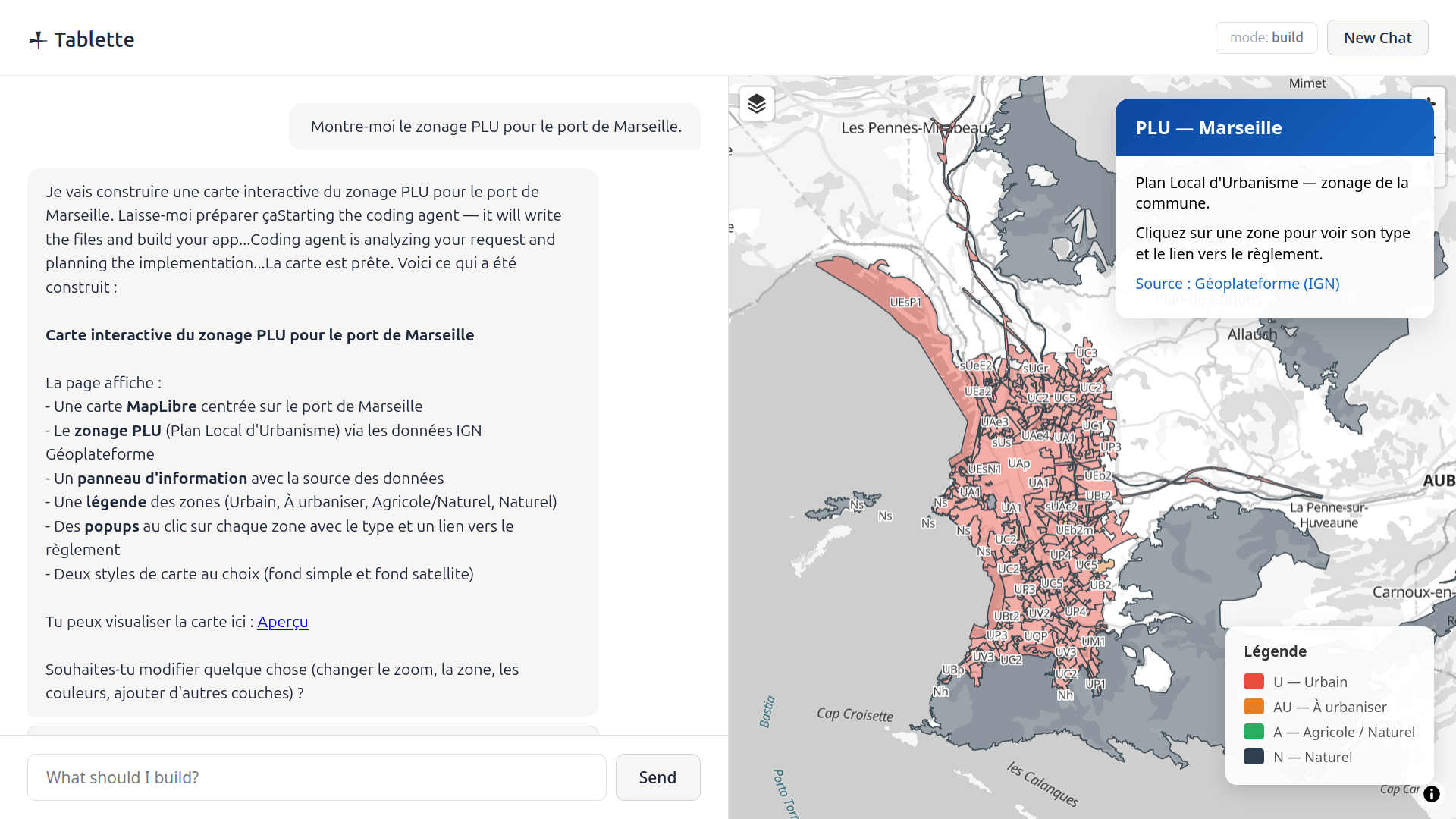Image resolution: width=1456 pixels, height=819 pixels.
Task: Click the UEsP1 zone on the map
Action: point(905,303)
